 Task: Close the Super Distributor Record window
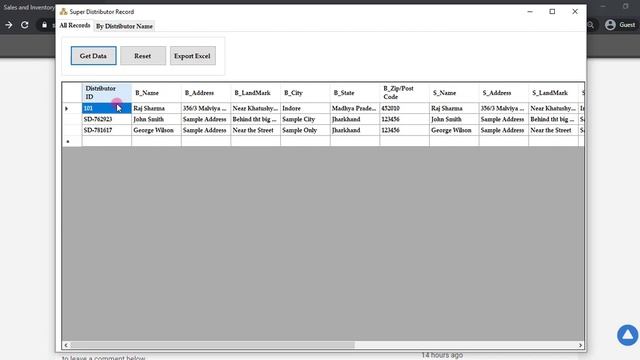pos(575,11)
